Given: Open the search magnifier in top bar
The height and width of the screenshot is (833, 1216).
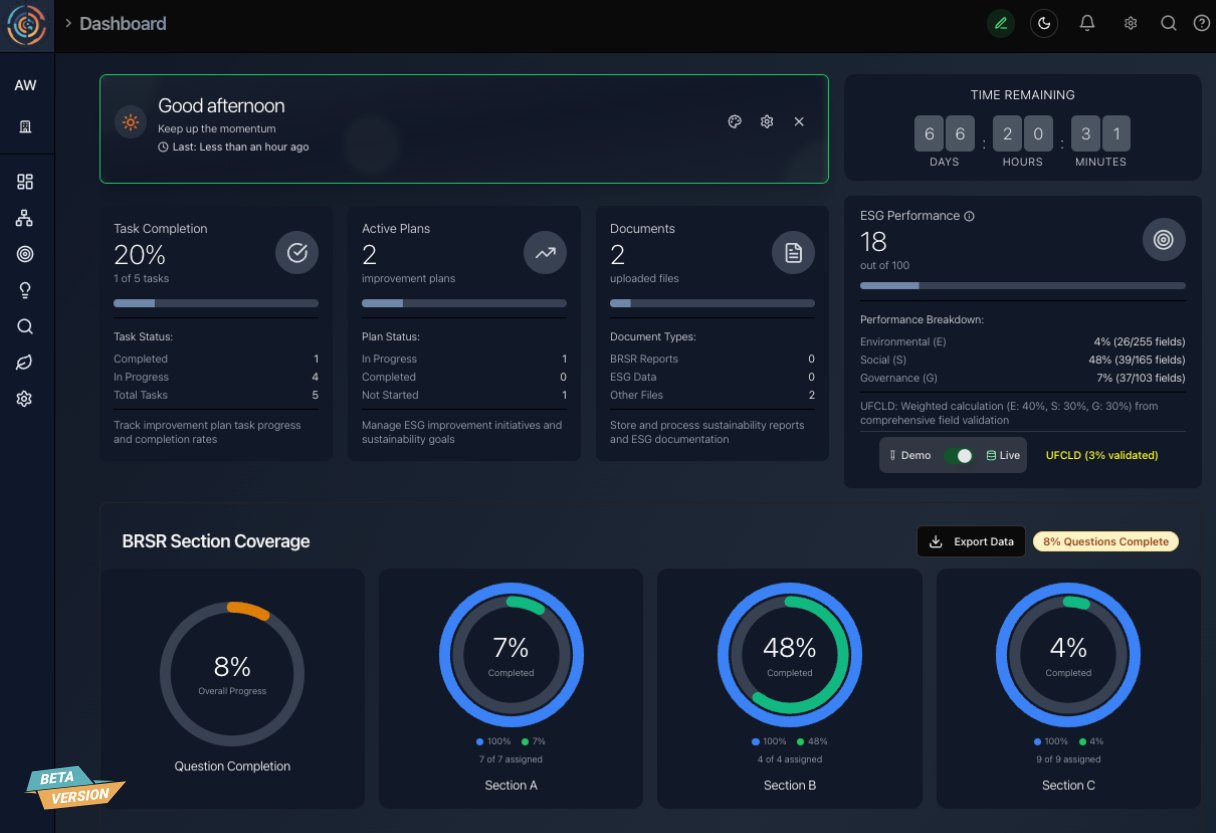Looking at the screenshot, I should [x=1168, y=24].
